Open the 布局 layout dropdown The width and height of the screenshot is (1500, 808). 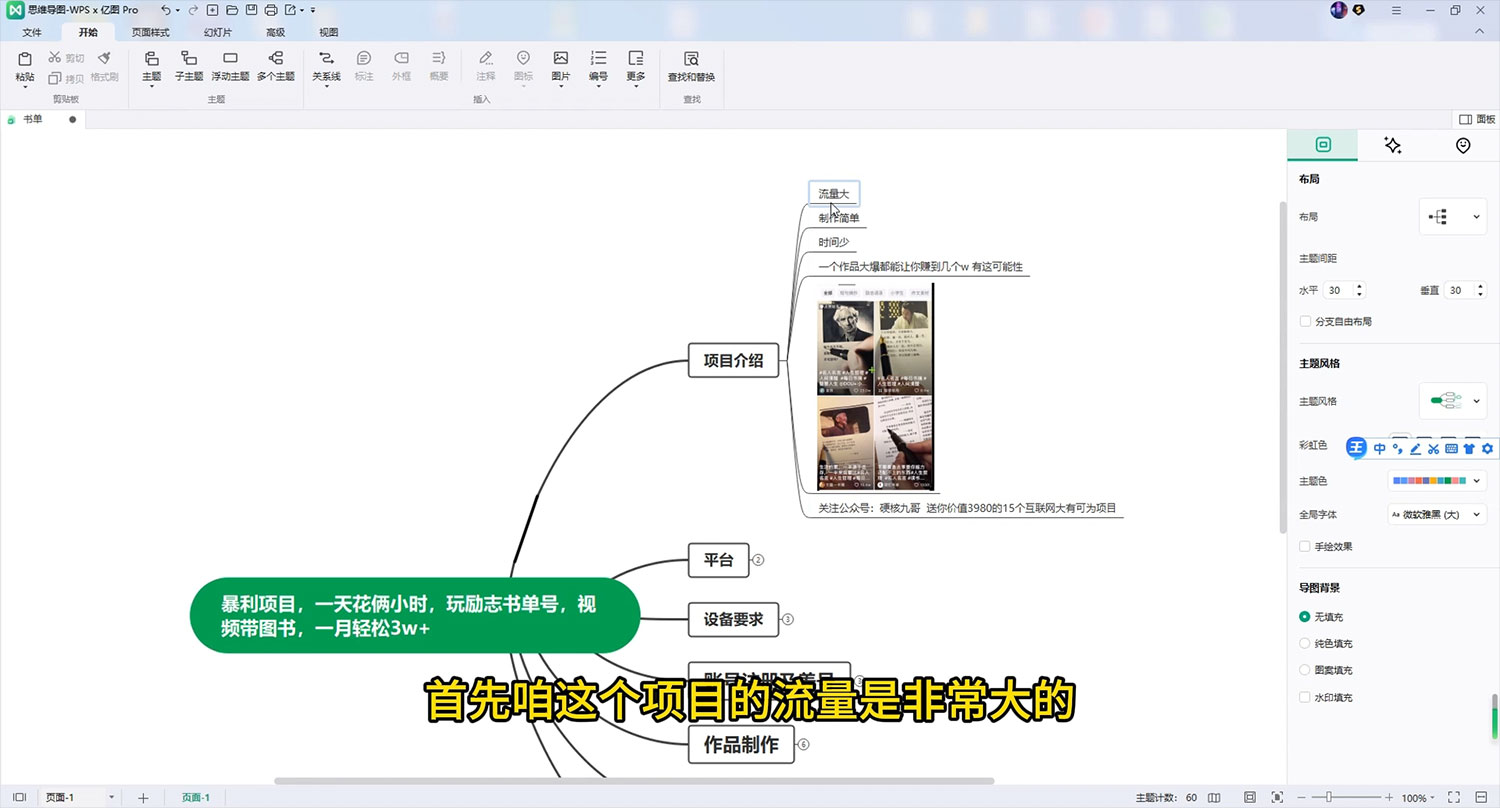tap(1452, 216)
